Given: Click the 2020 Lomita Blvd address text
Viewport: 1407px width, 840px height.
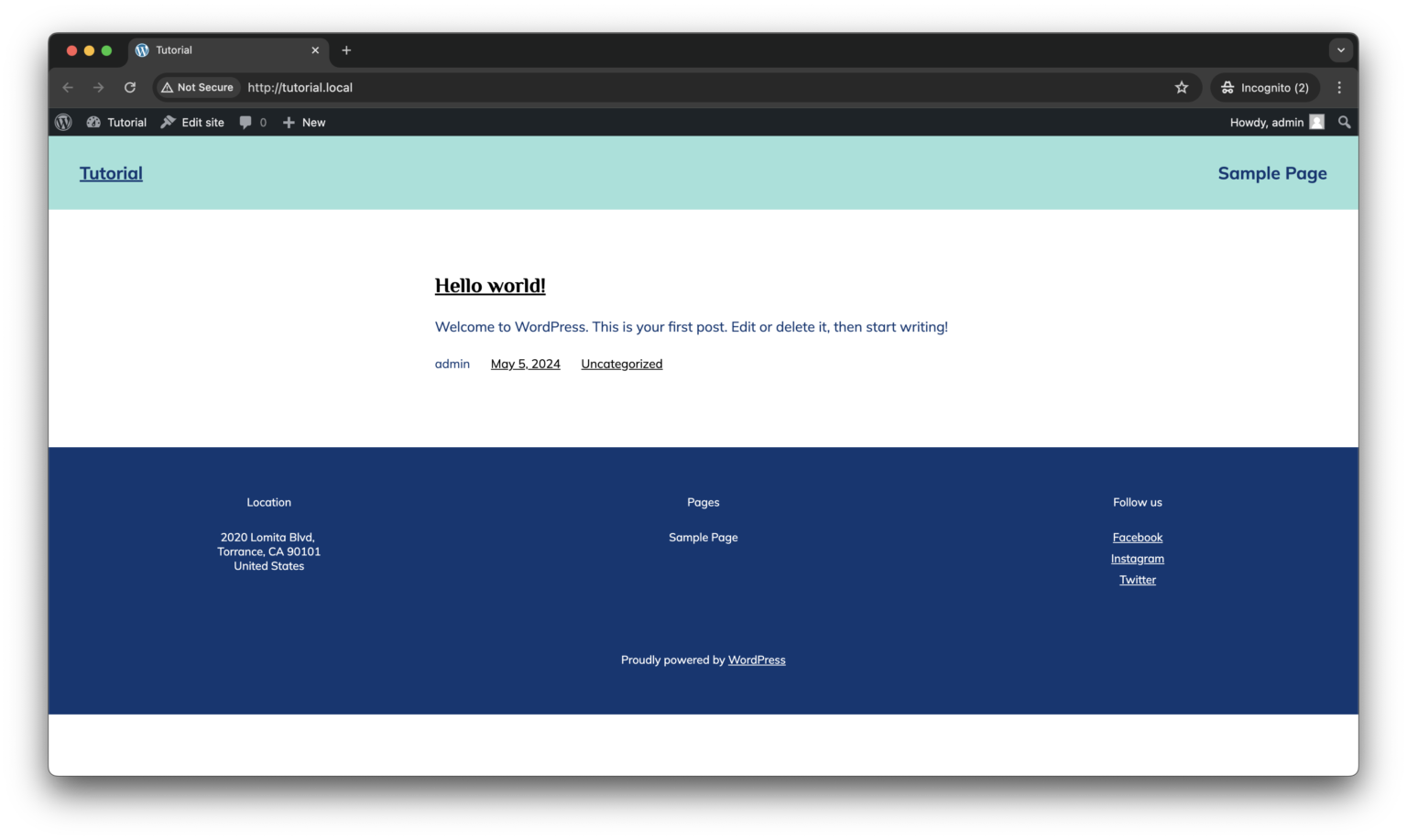Looking at the screenshot, I should (x=269, y=551).
